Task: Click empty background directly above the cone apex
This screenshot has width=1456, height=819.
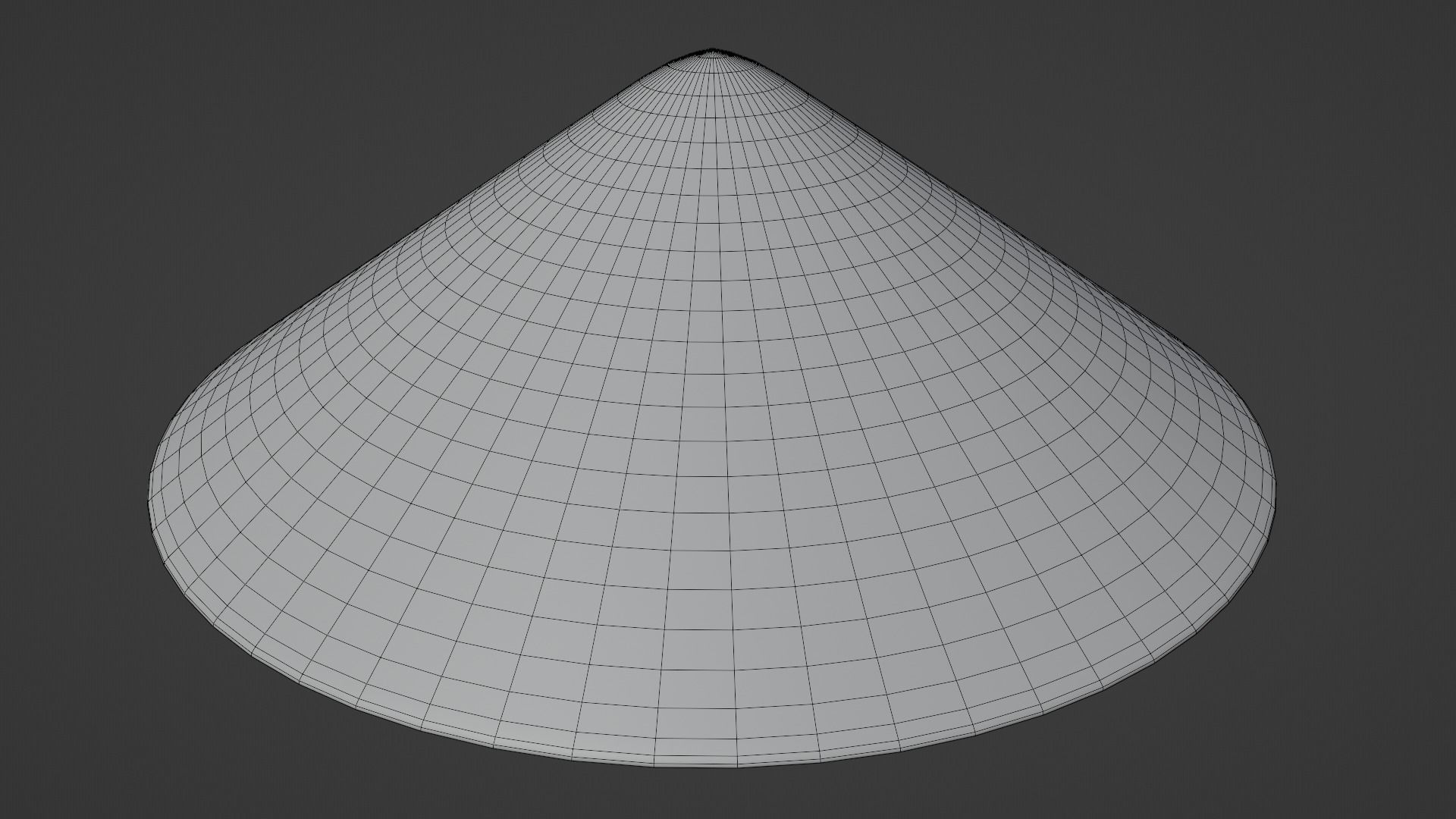Action: point(713,23)
